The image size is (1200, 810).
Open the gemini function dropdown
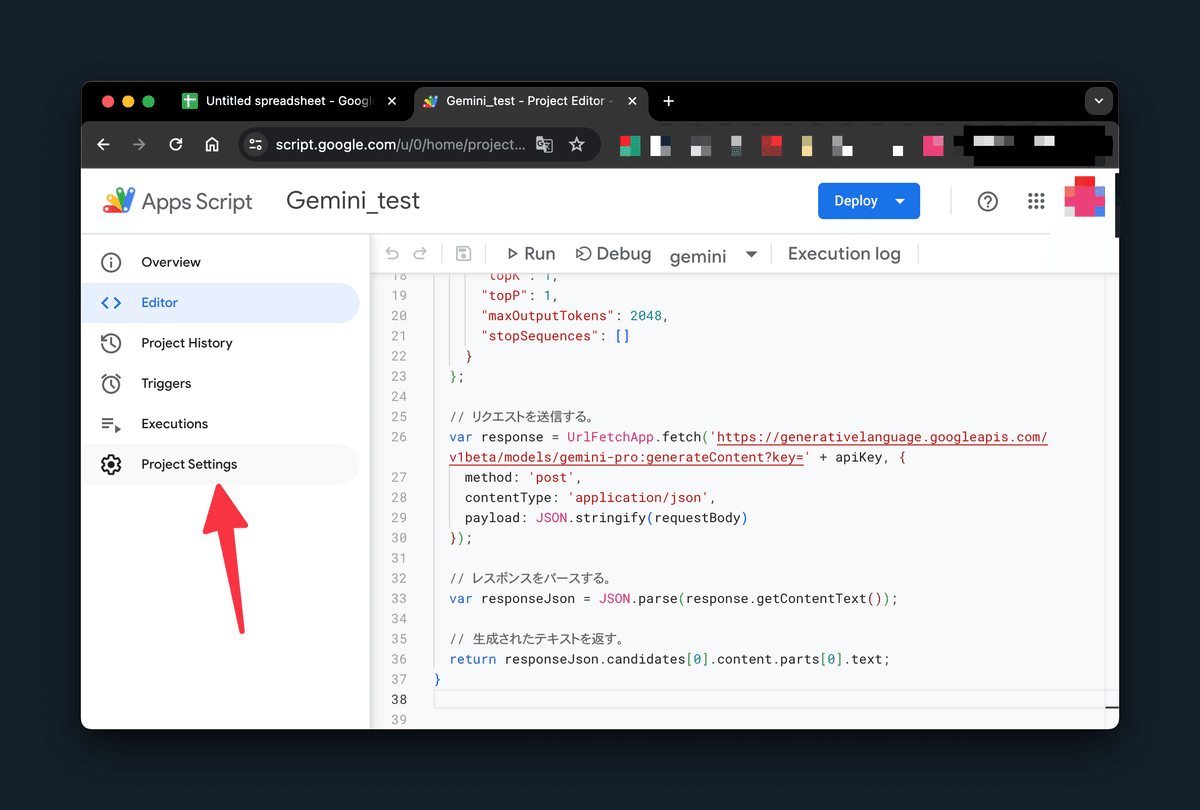point(714,255)
